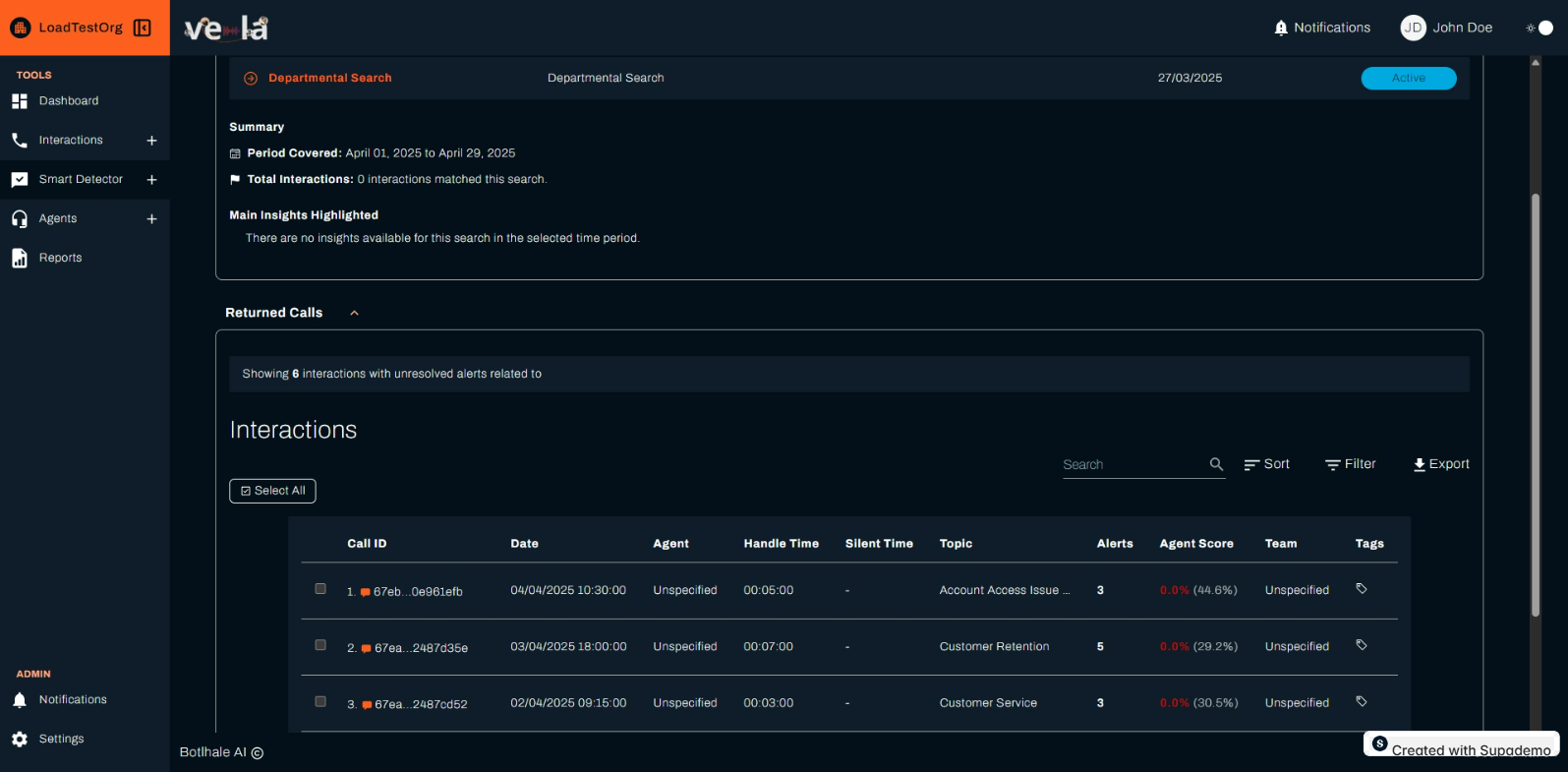Viewport: 1568px width, 772px height.
Task: Click the Sort button label
Action: tap(1277, 464)
